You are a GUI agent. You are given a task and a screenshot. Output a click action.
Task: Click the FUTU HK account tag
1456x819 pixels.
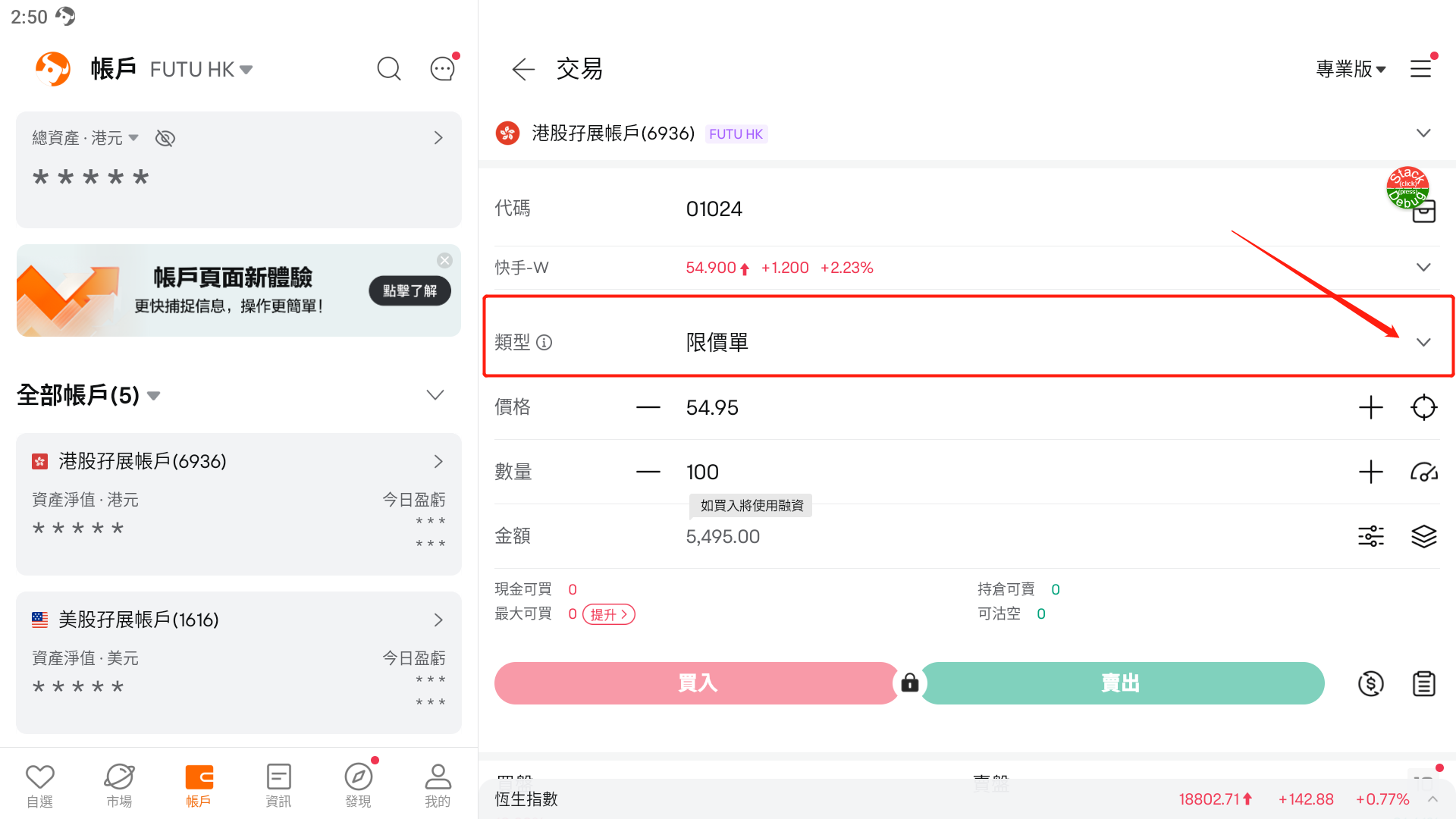tap(736, 134)
